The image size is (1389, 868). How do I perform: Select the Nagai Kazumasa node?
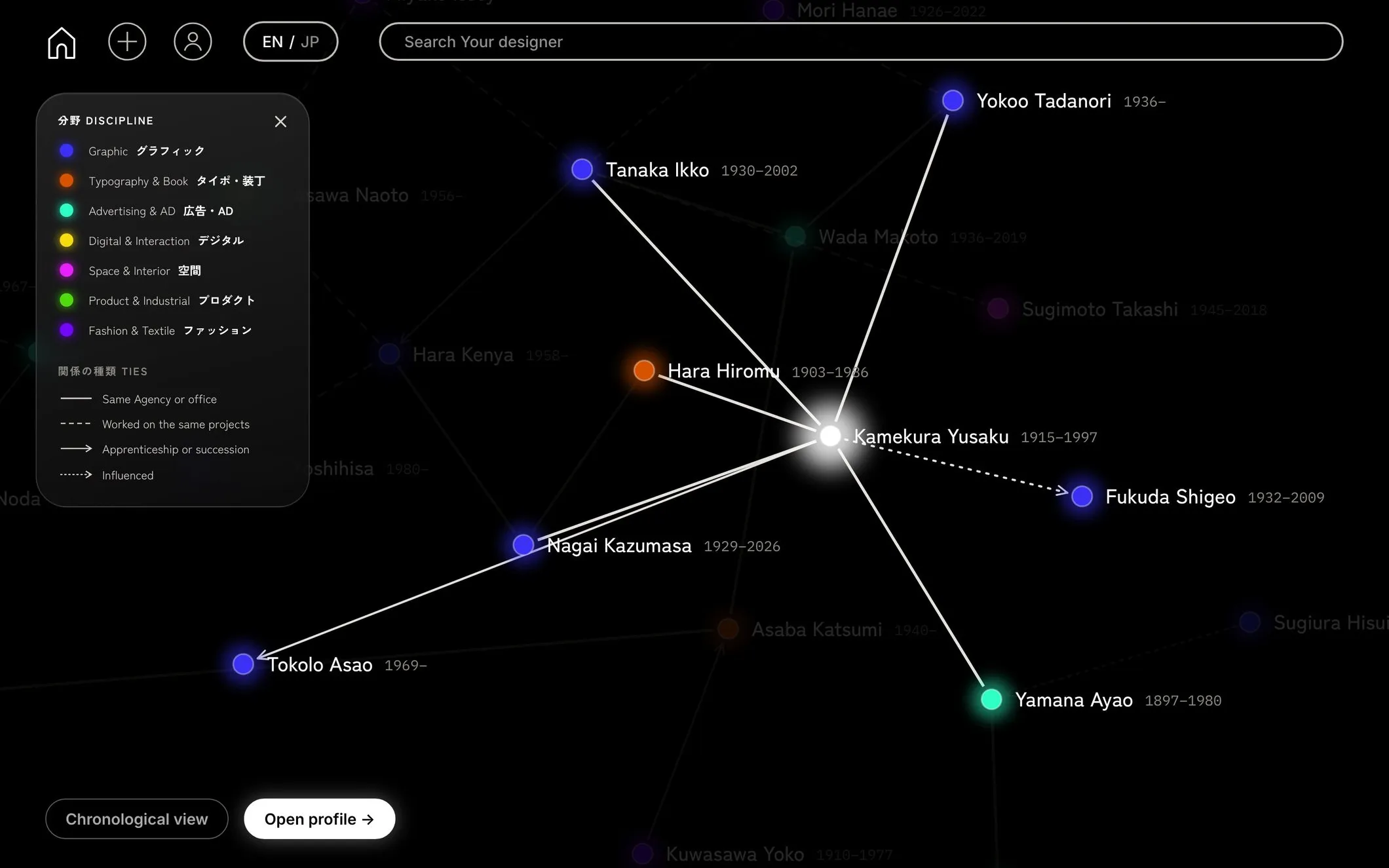[523, 544]
